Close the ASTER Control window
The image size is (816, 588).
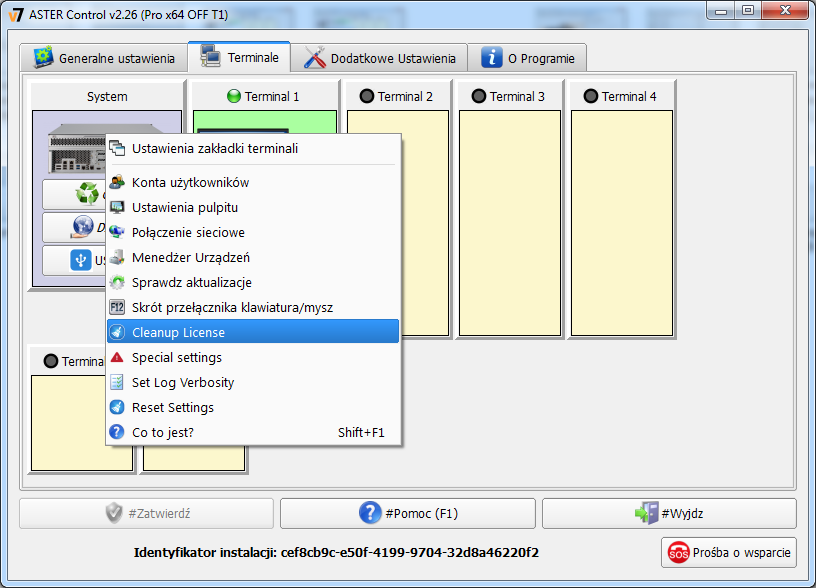click(785, 10)
